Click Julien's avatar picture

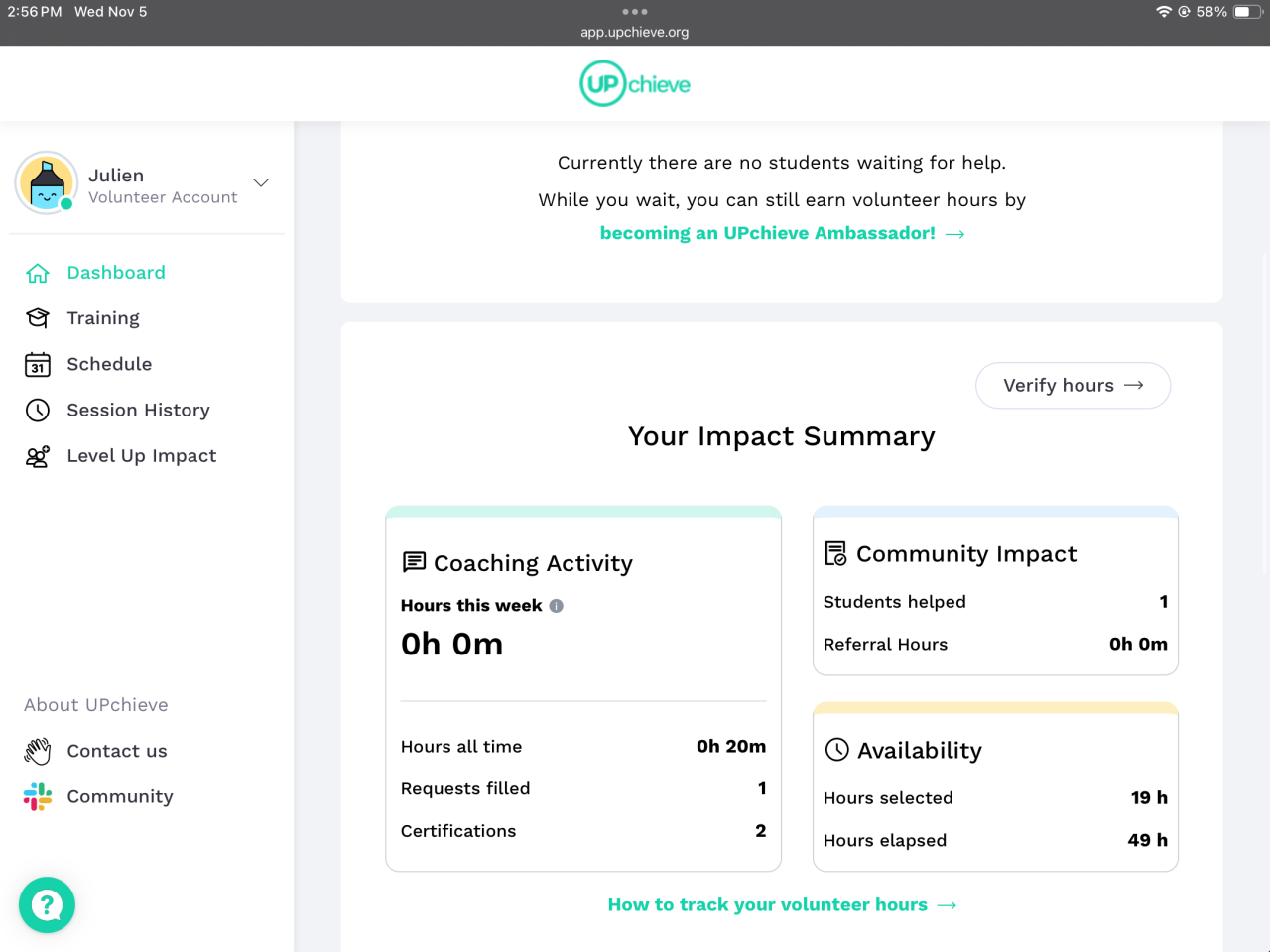[x=47, y=183]
